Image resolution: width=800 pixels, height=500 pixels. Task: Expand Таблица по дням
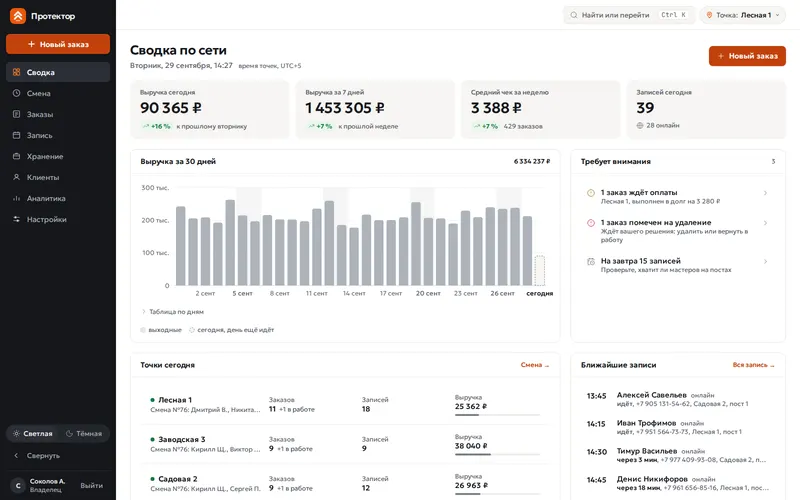[172, 311]
